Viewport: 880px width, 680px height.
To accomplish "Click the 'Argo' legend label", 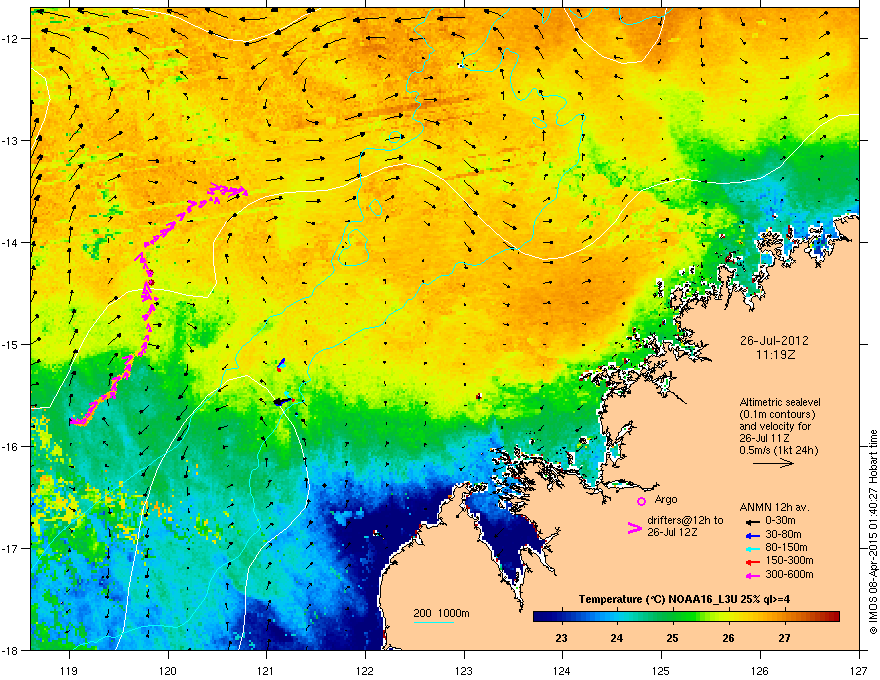I will [666, 499].
